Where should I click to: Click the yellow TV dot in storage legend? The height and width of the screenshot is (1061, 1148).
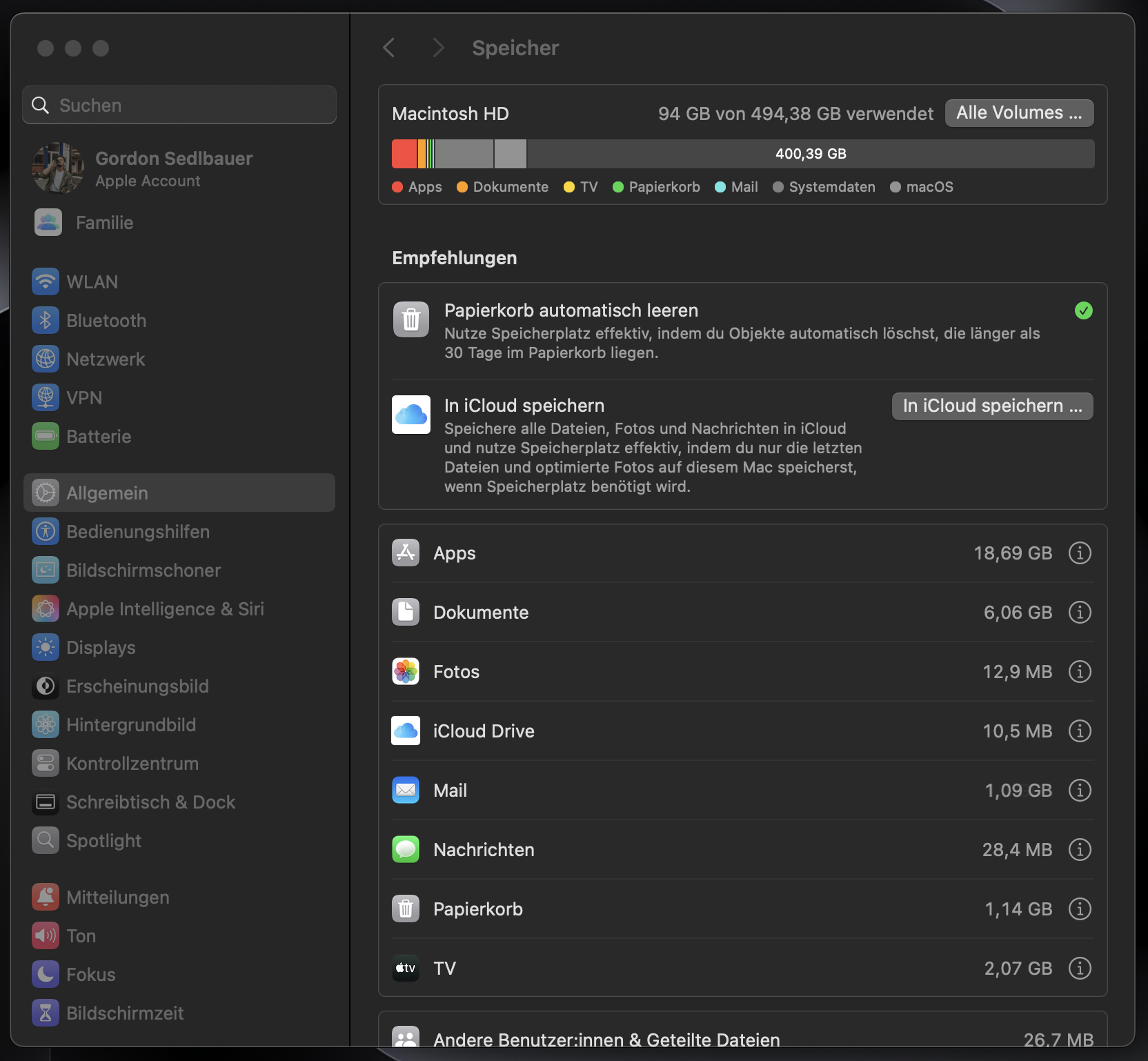click(x=568, y=187)
